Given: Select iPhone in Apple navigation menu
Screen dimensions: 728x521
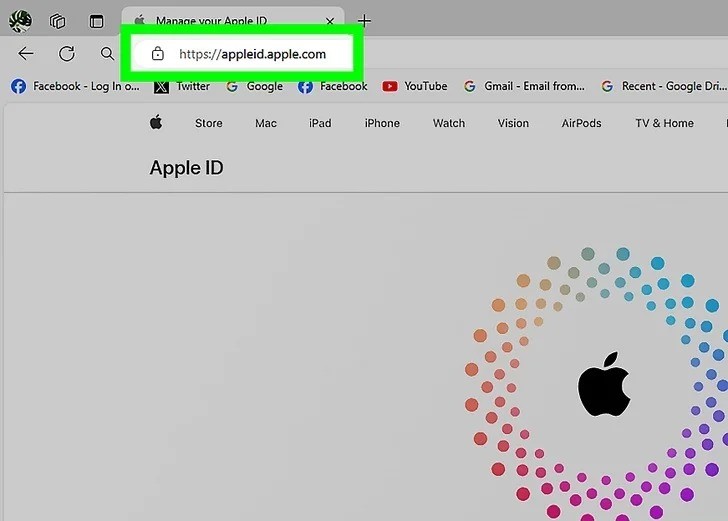Looking at the screenshot, I should tap(382, 123).
